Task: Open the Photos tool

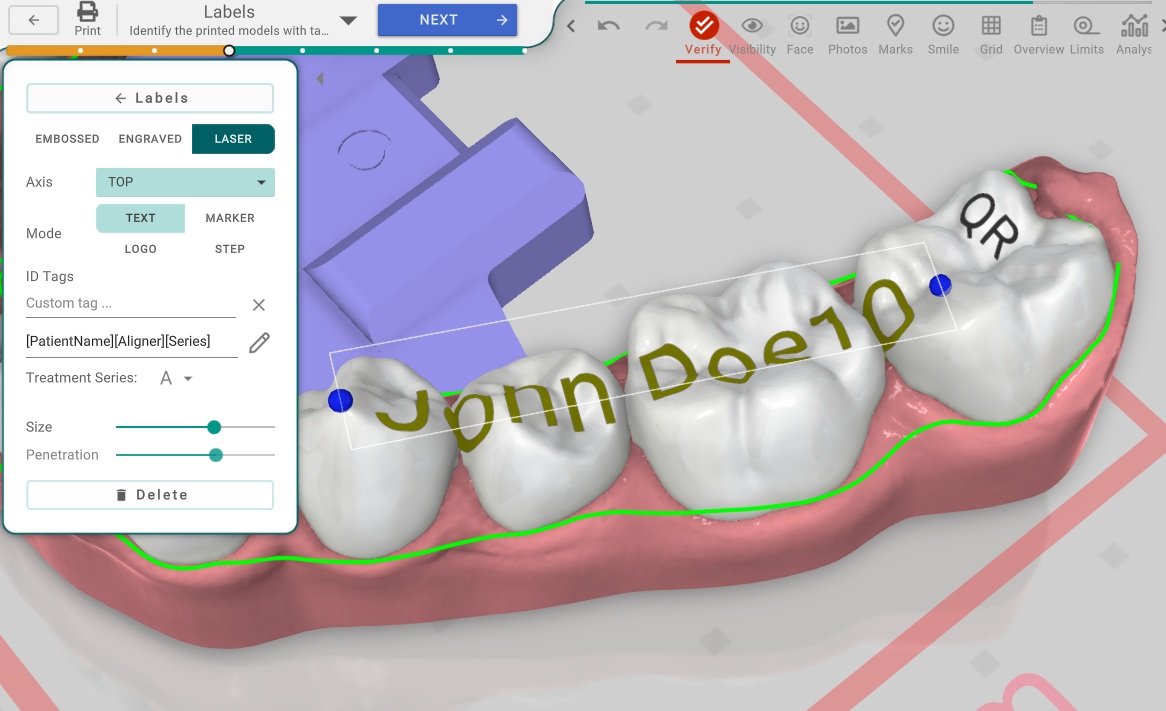Action: tap(848, 34)
